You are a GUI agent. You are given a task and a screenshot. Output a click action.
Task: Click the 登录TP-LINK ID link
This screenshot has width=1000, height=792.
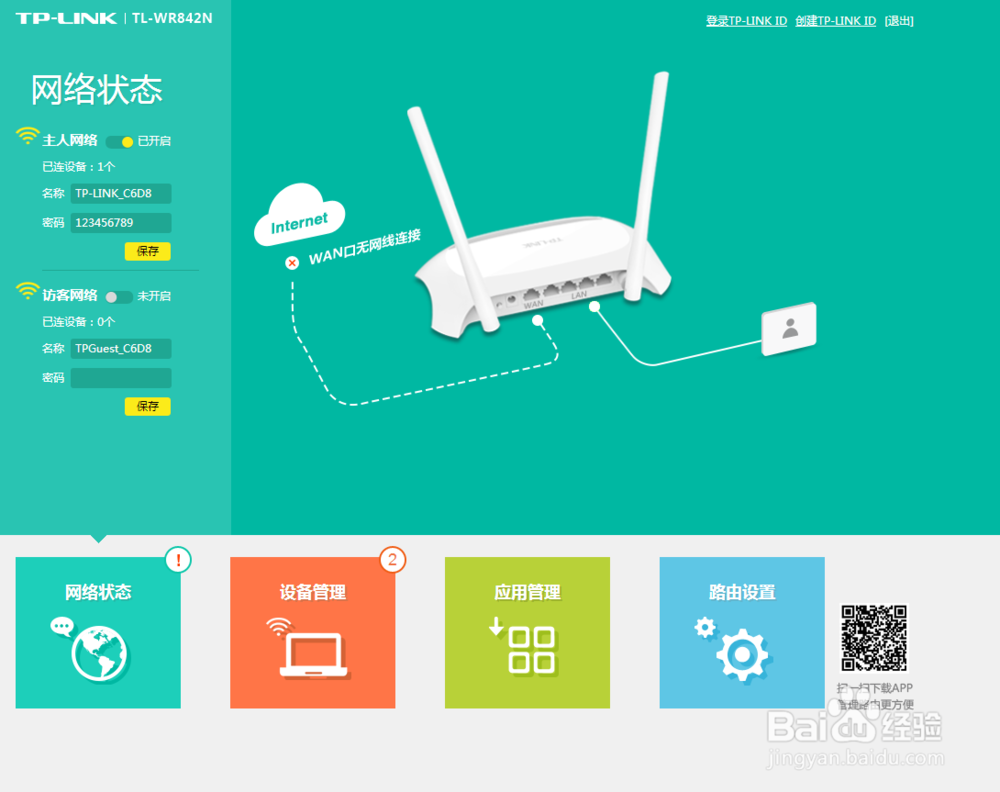[x=746, y=21]
